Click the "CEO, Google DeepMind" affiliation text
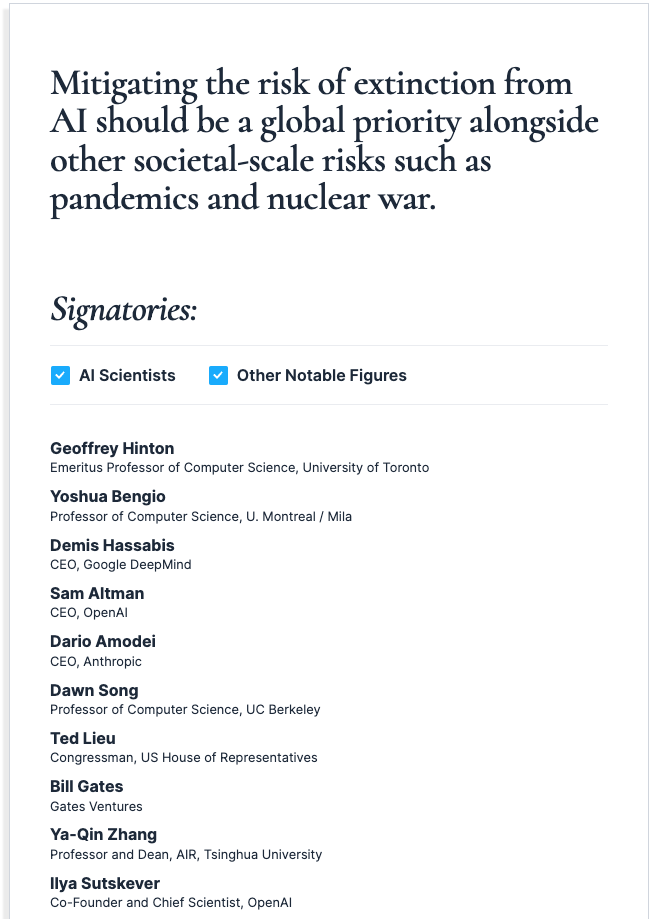 tap(121, 564)
